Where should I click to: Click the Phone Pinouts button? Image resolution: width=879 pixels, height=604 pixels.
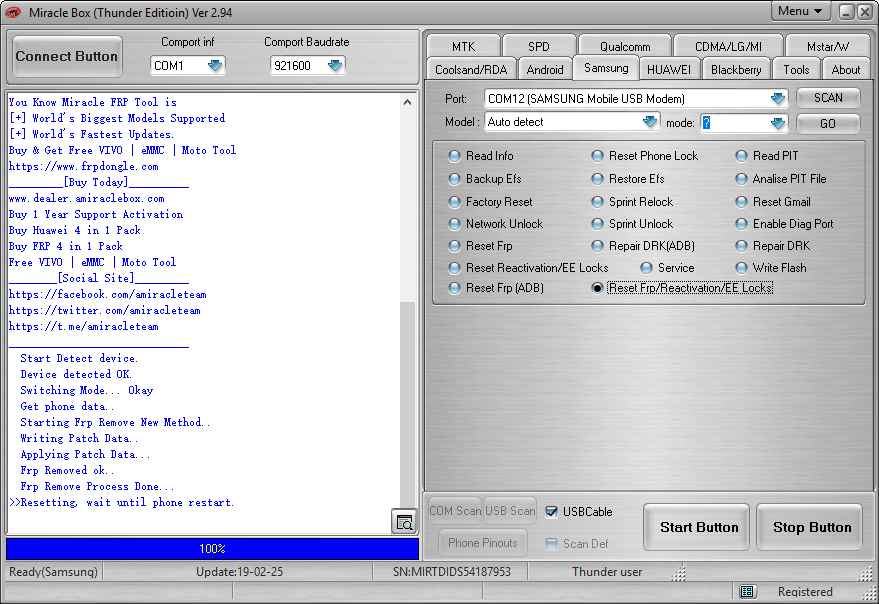(x=483, y=543)
